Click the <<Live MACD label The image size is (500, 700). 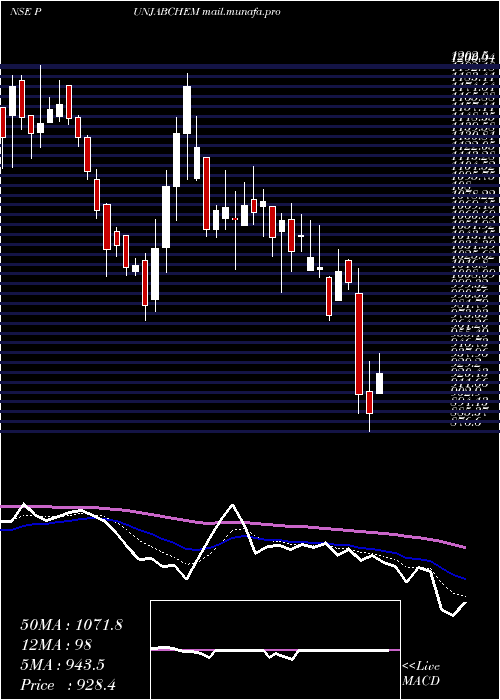click(x=421, y=674)
